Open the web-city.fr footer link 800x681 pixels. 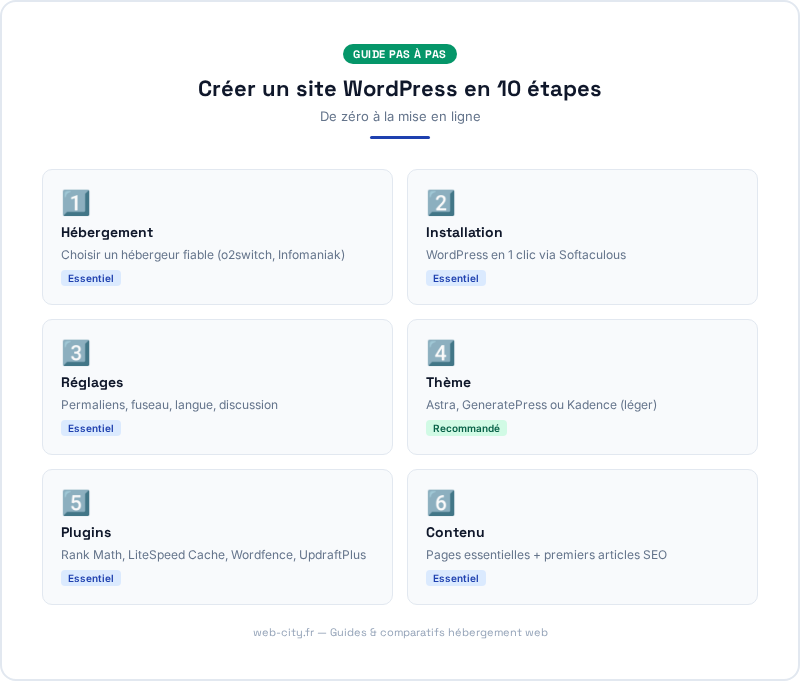coord(400,632)
